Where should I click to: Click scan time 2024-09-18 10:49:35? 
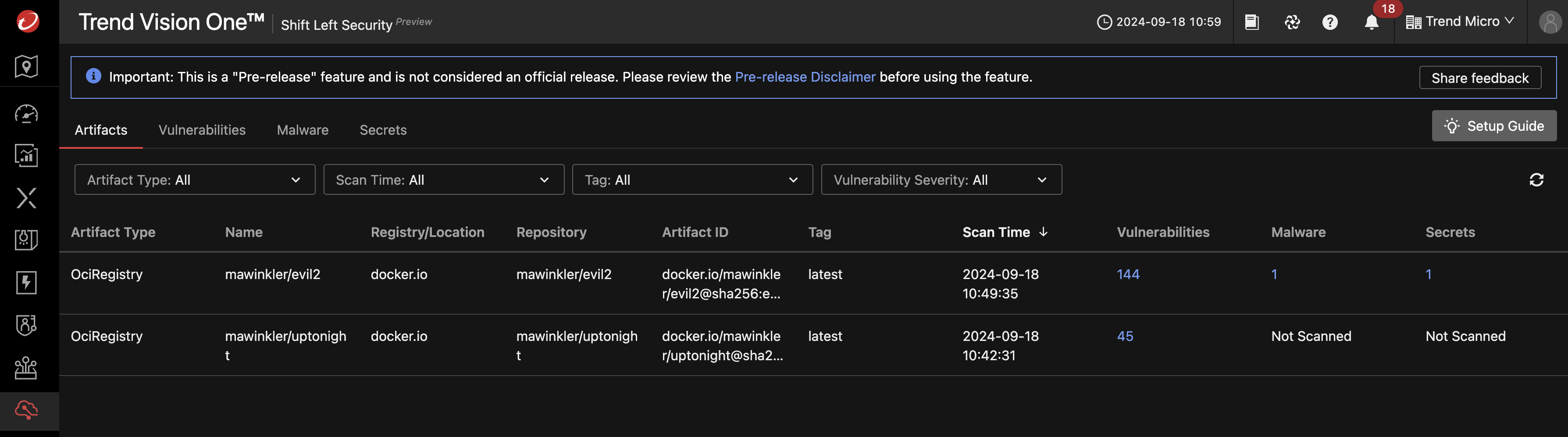click(1001, 284)
